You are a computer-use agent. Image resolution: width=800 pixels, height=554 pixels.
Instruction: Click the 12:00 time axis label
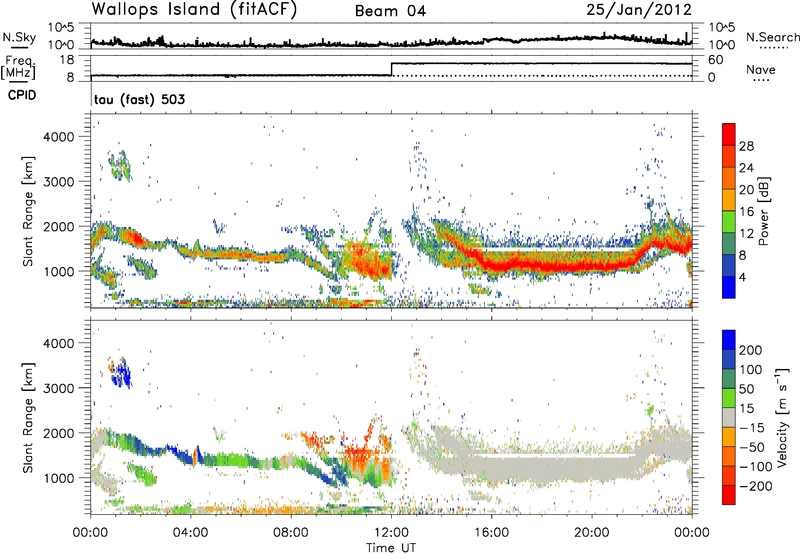391,533
